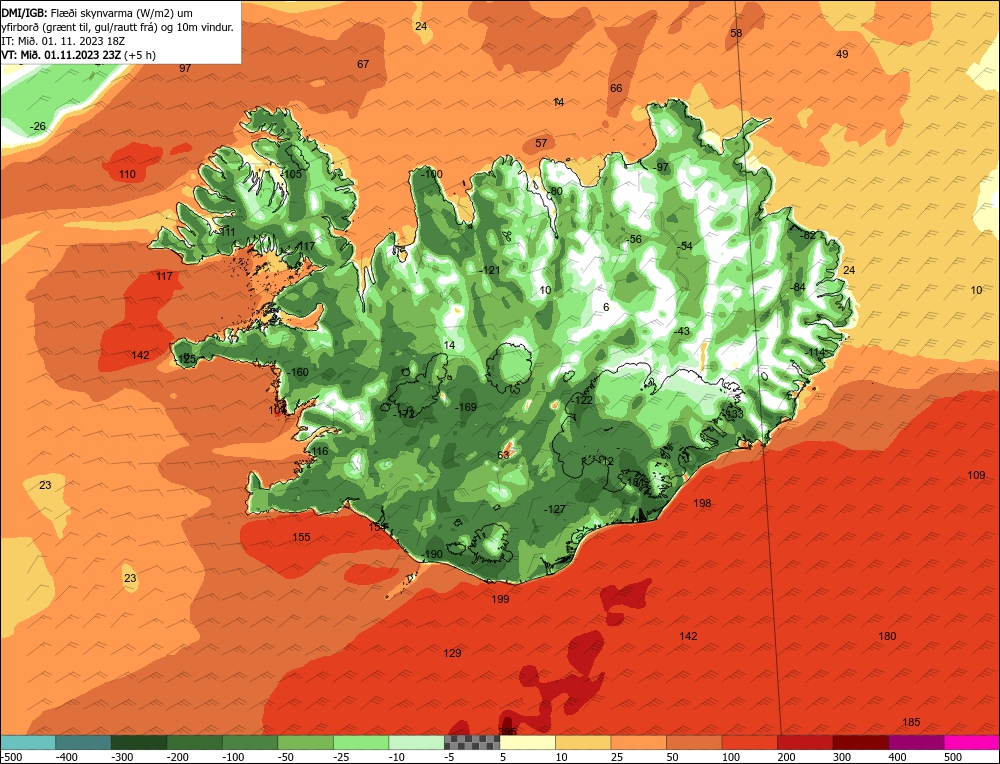Click the '97' value on the map
Screen dimensions: 1000x764
point(185,68)
